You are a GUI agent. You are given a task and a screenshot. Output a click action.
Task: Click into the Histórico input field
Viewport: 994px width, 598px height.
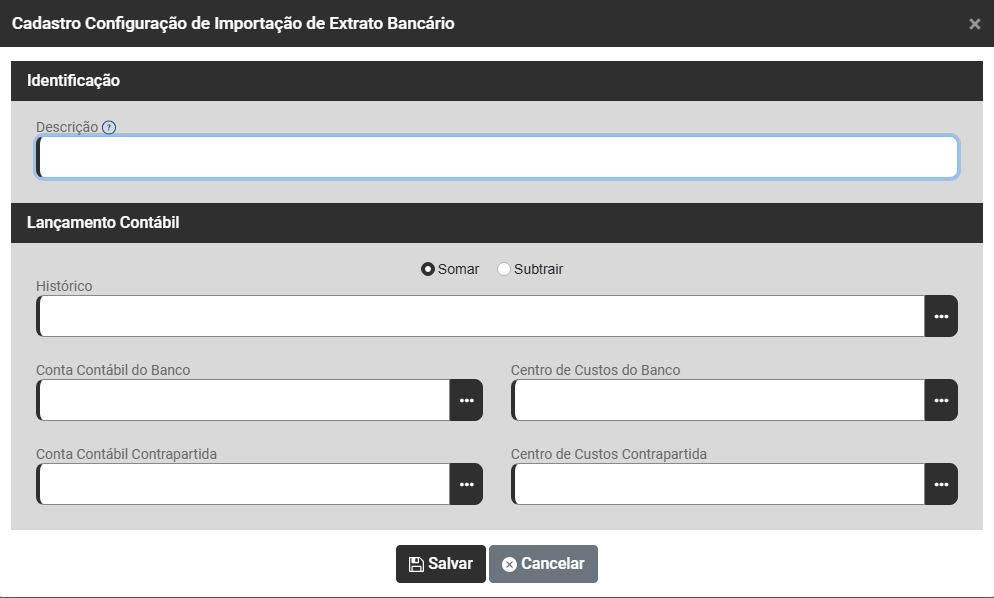point(480,316)
